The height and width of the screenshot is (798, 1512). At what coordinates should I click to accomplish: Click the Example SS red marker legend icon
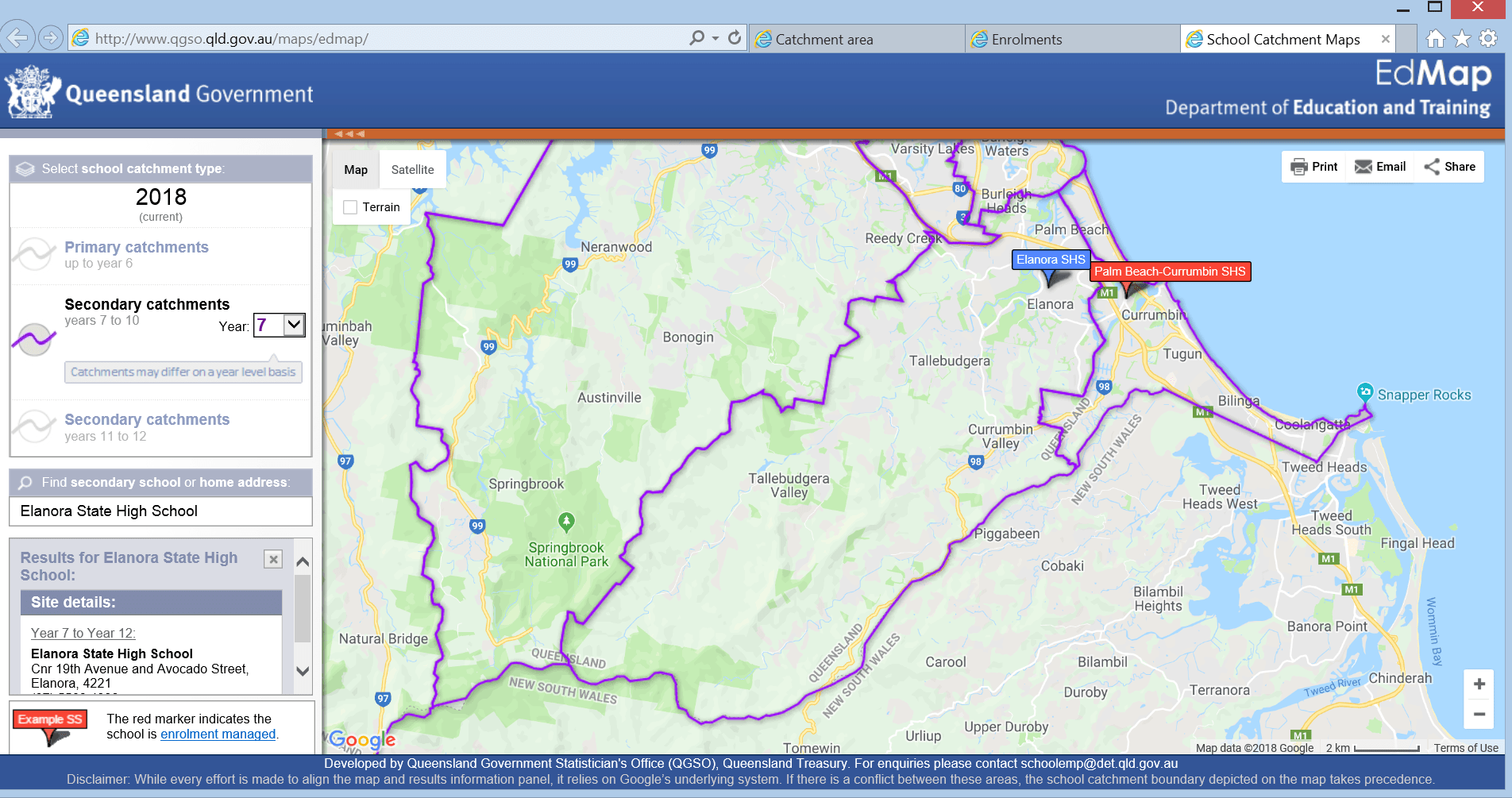click(x=51, y=727)
